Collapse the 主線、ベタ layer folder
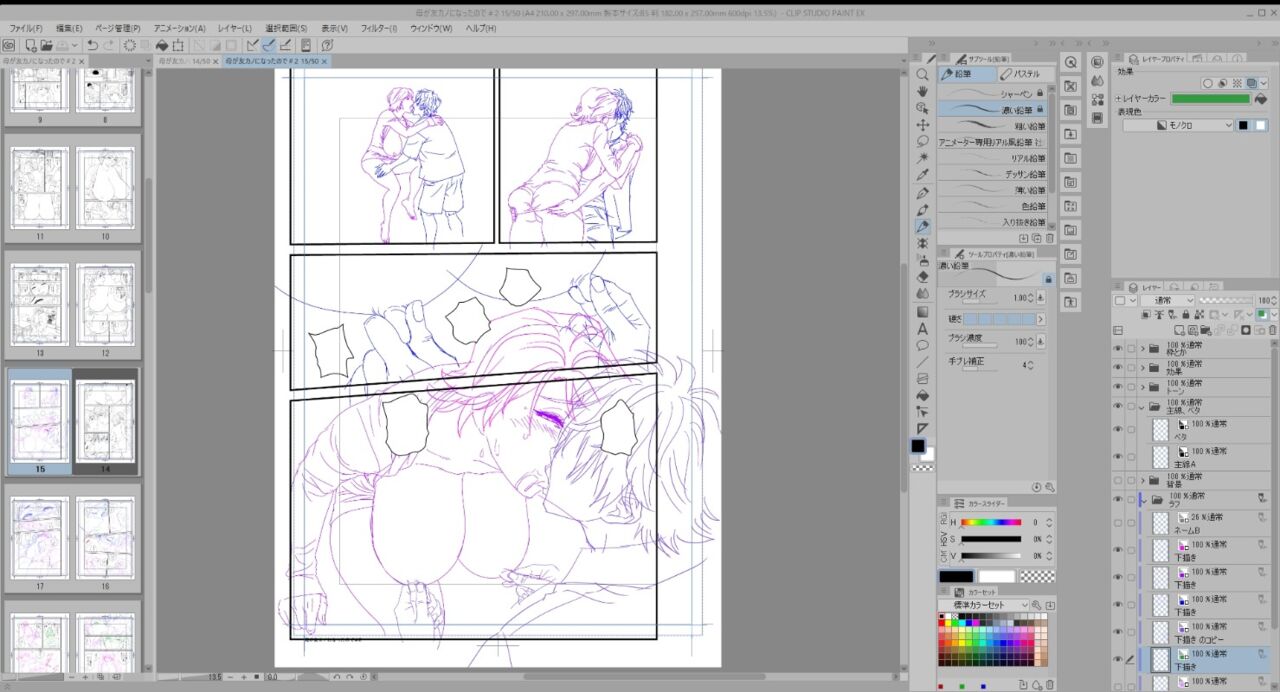1280x692 pixels. point(1142,407)
